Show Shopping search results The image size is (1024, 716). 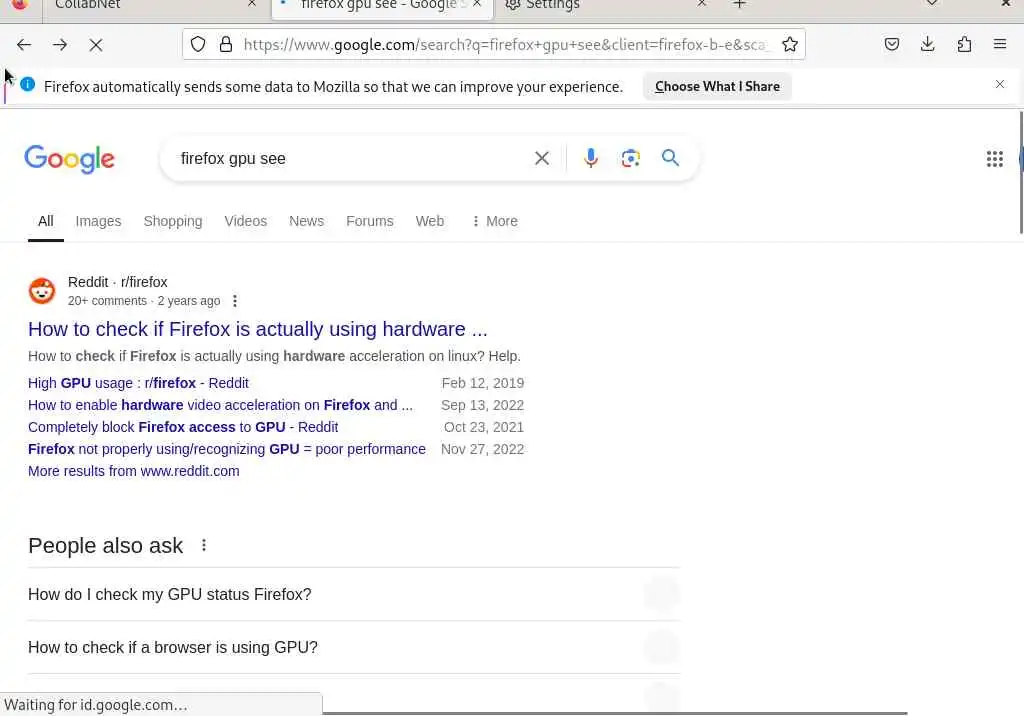click(172, 221)
